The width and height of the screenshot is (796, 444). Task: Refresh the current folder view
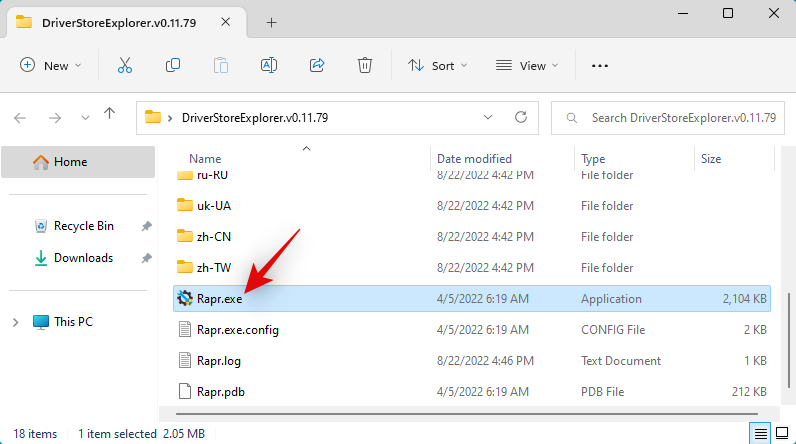521,117
